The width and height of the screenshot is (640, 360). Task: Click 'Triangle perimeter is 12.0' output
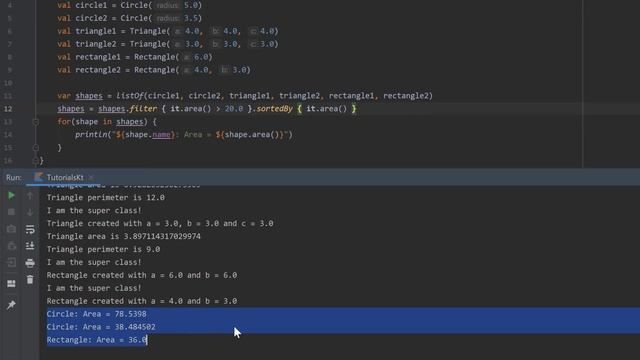tap(105, 198)
